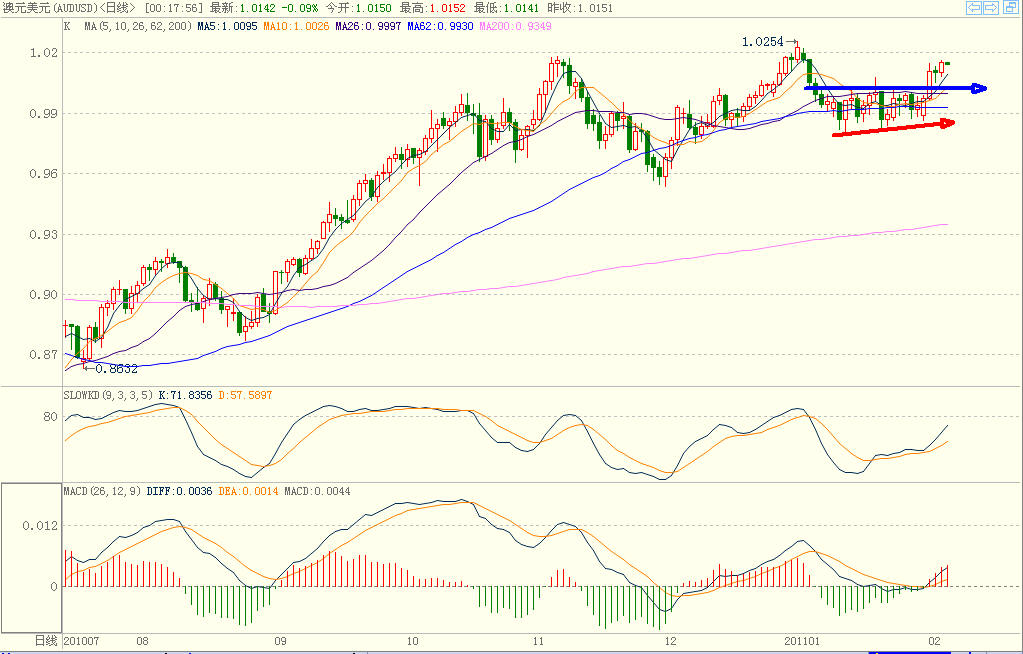The height and width of the screenshot is (654, 1023).
Task: Click the MA200:0.9349 value
Action: [x=515, y=26]
